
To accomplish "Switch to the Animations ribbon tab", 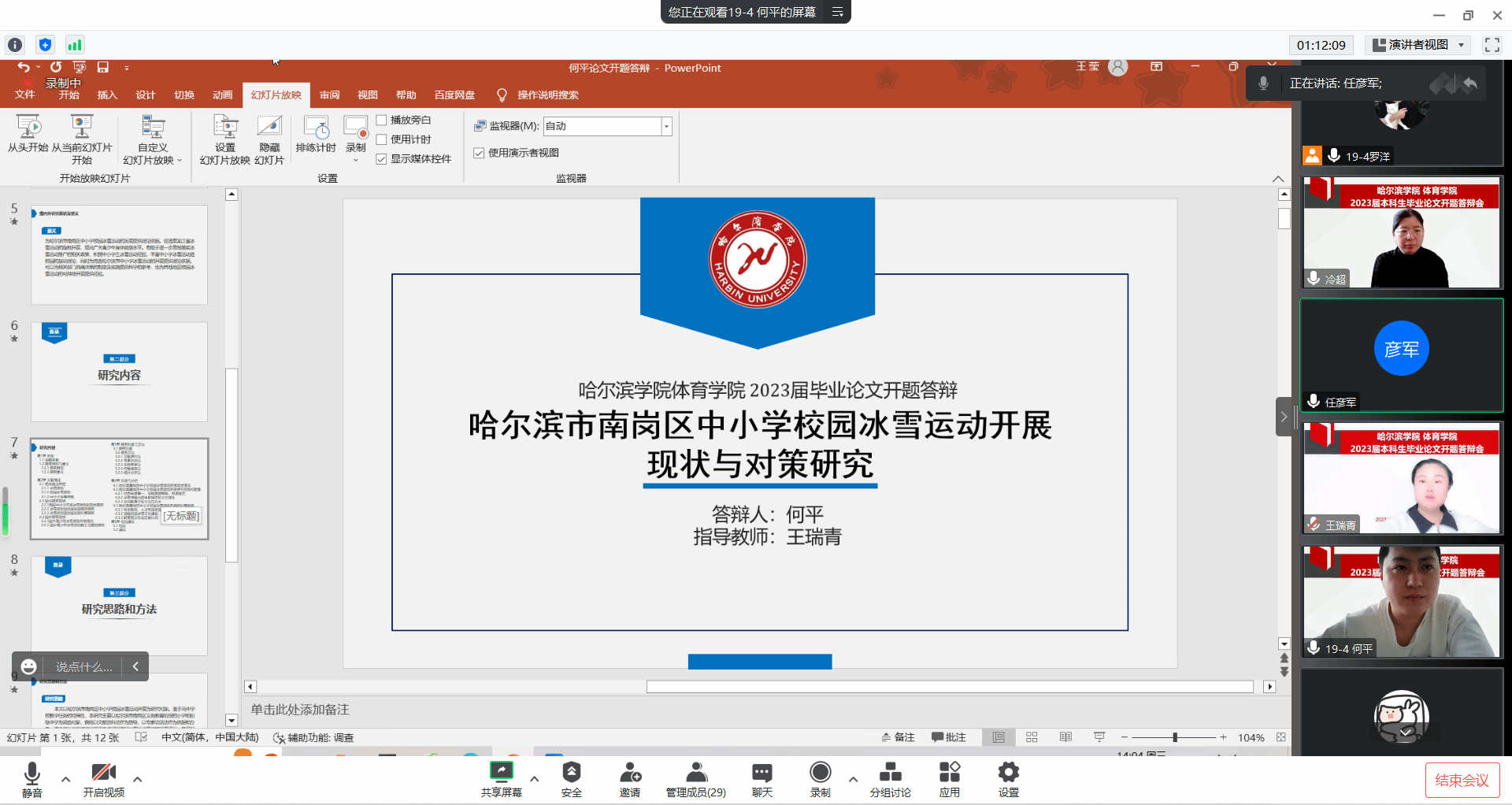I will pos(222,95).
